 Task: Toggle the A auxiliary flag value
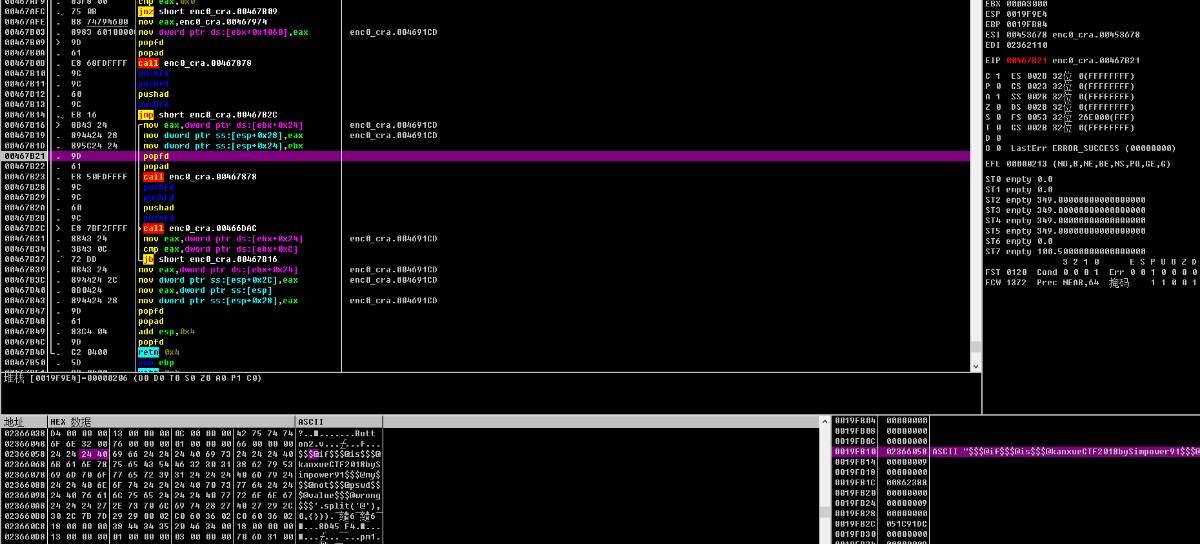click(x=998, y=97)
